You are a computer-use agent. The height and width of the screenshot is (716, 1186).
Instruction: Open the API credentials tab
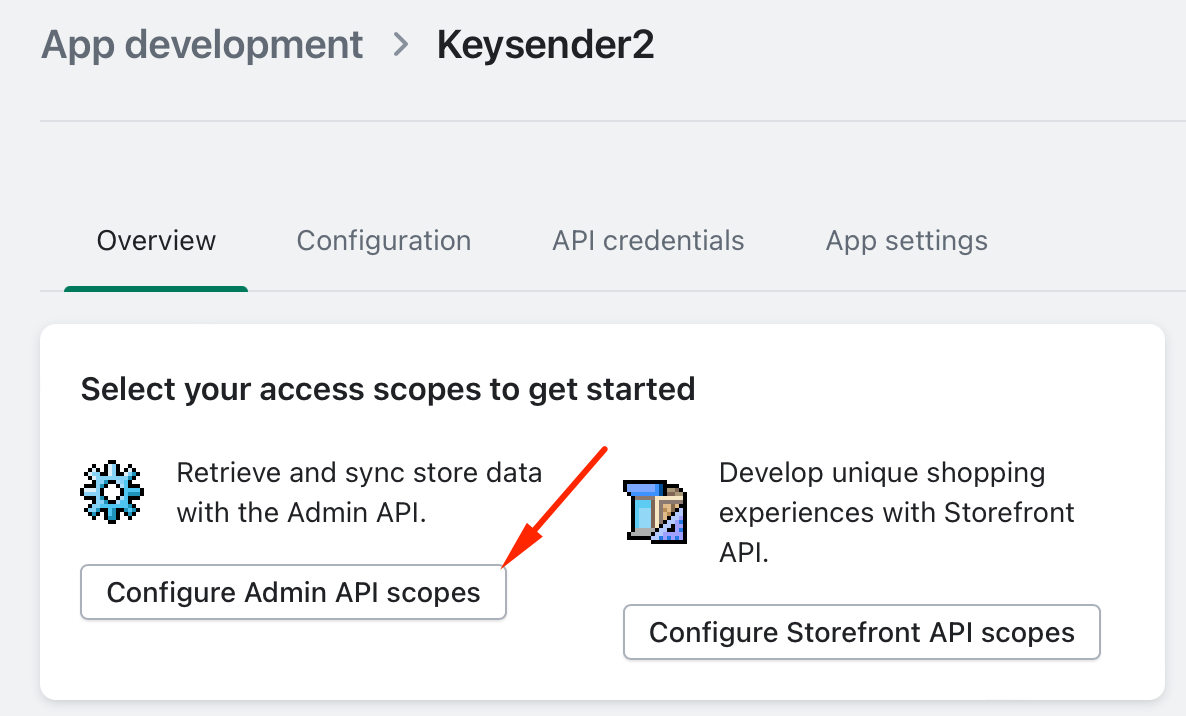tap(648, 240)
